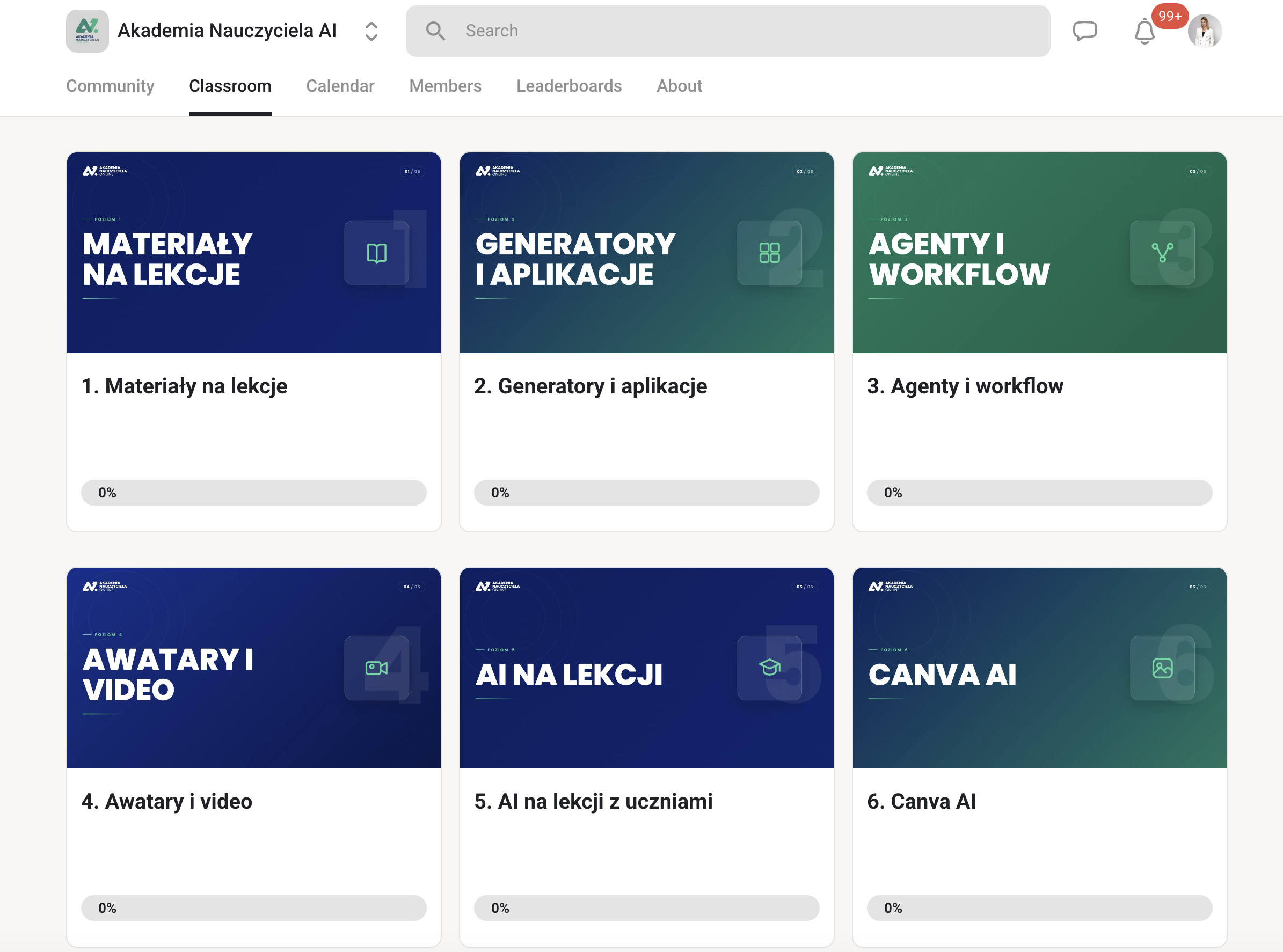The image size is (1283, 952).
Task: Open the user profile avatar menu
Action: 1205,31
